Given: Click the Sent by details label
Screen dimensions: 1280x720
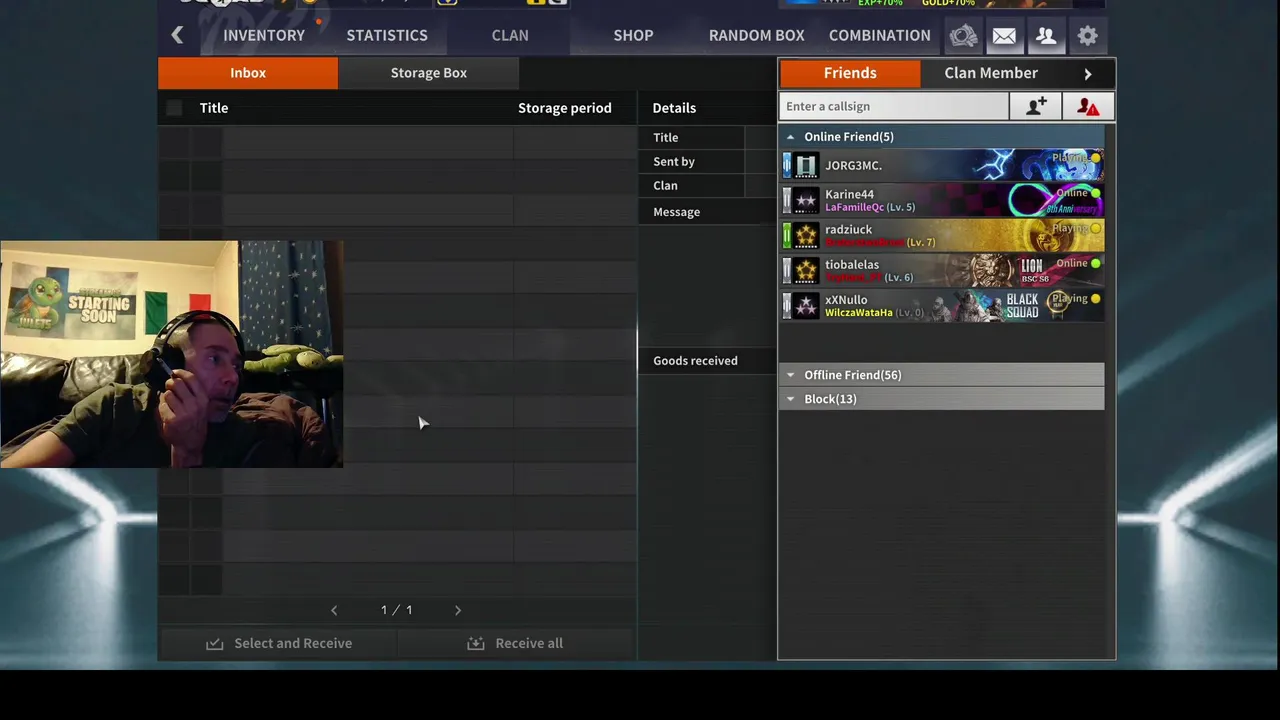Looking at the screenshot, I should tap(674, 161).
